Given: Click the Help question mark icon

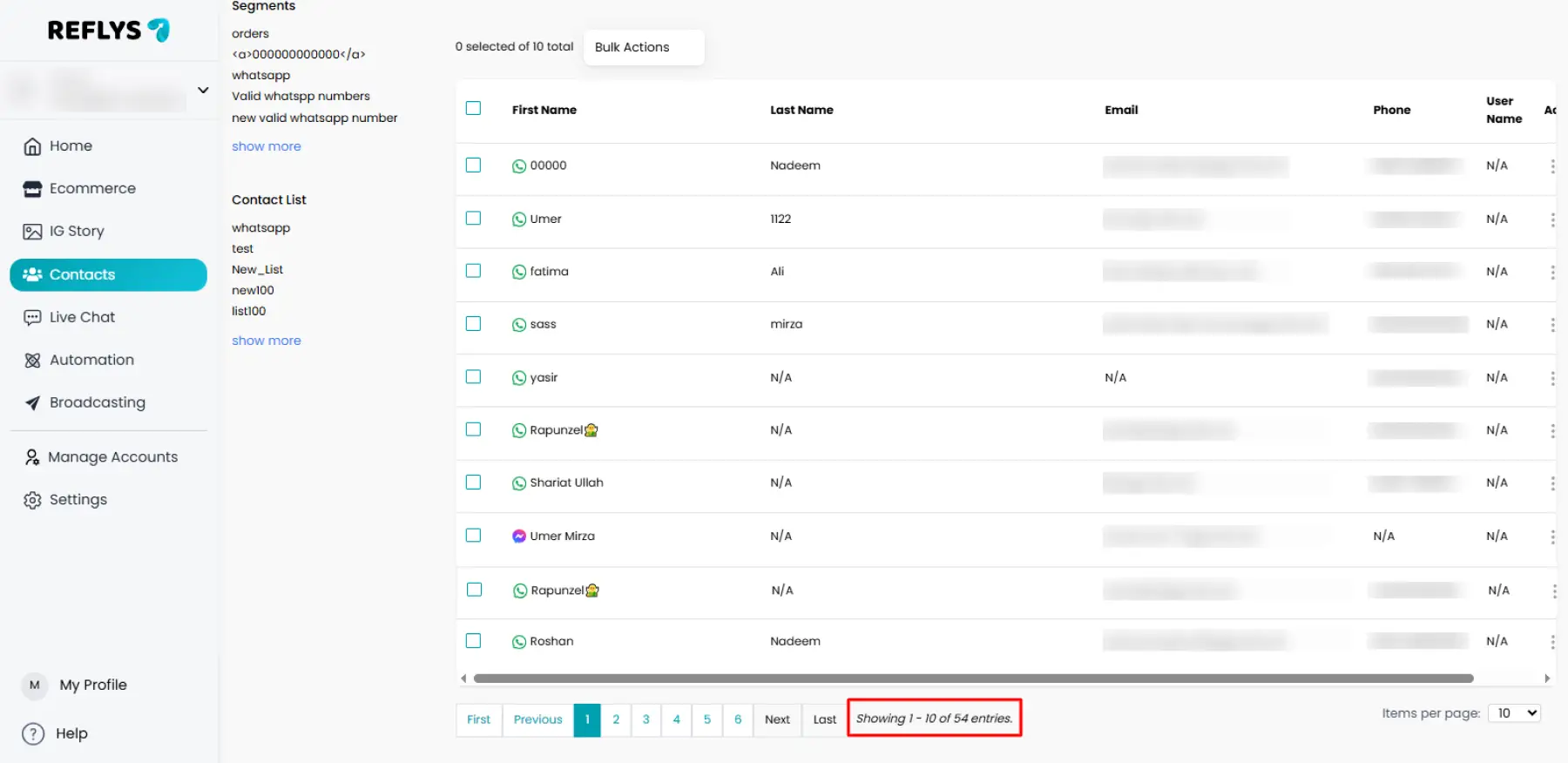Looking at the screenshot, I should point(33,734).
